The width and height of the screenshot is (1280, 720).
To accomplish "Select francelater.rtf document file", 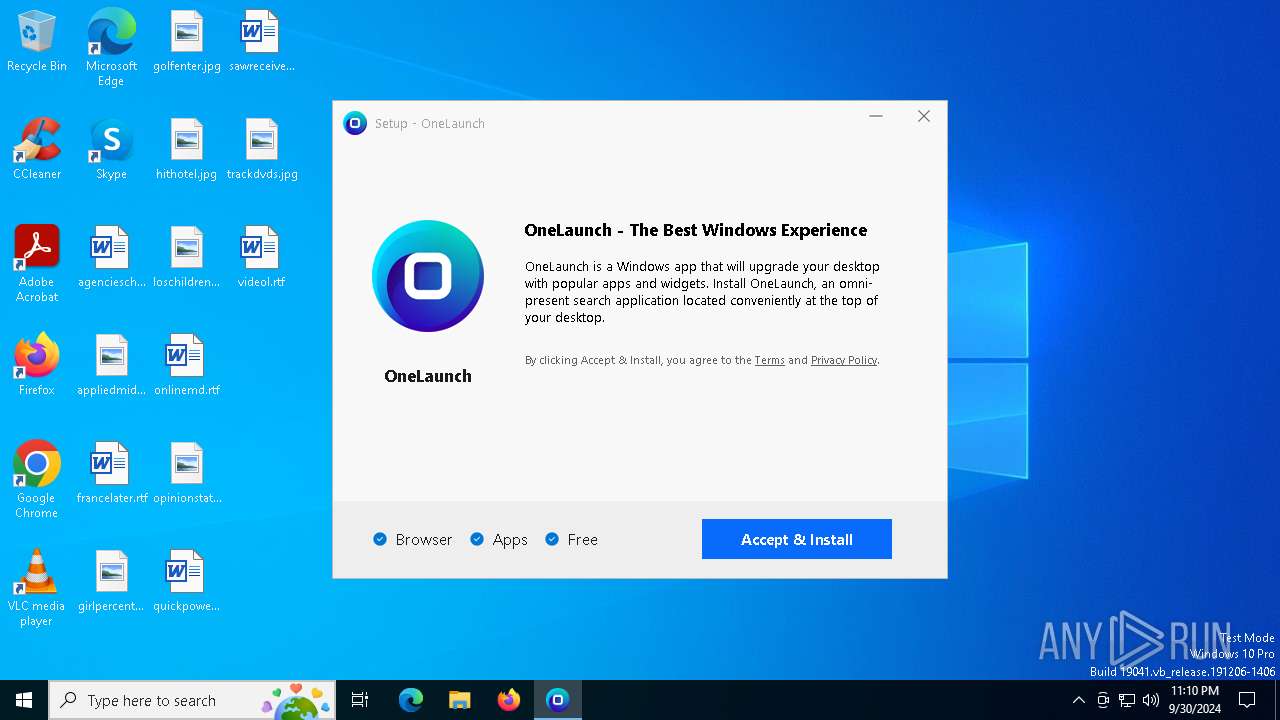I will pos(111,473).
